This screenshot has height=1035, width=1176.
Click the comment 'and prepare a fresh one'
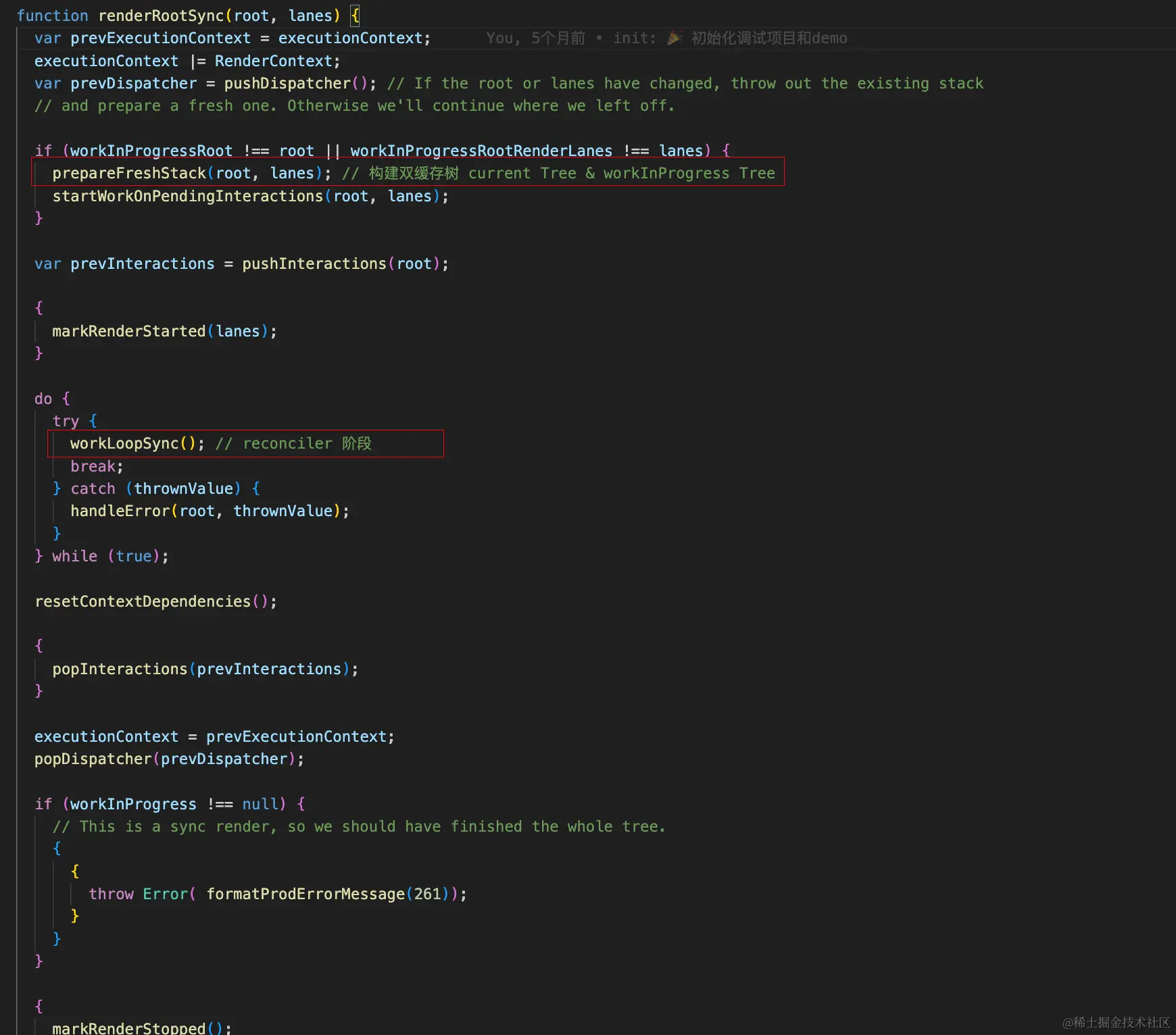point(168,105)
